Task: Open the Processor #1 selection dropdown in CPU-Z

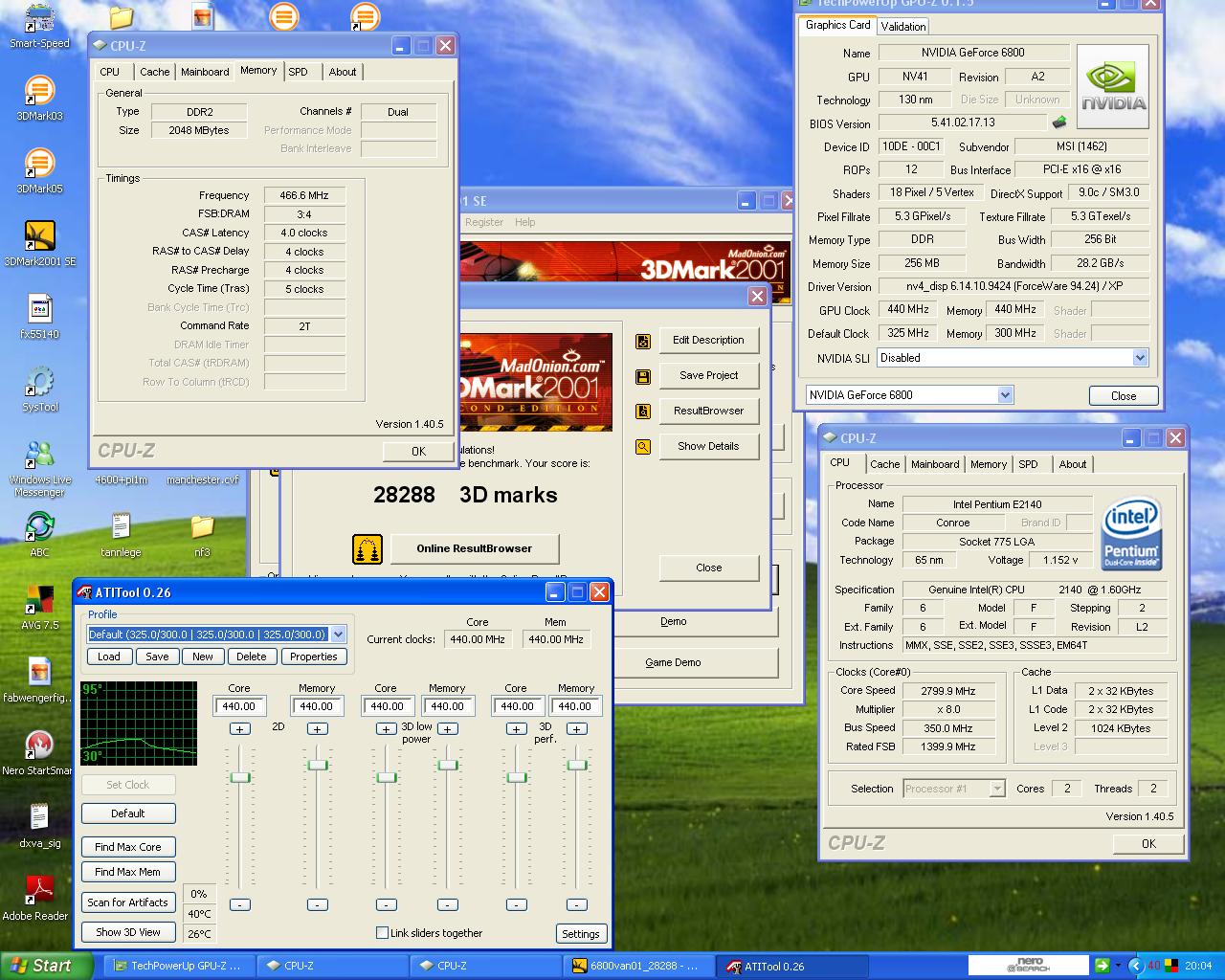Action: pos(997,789)
